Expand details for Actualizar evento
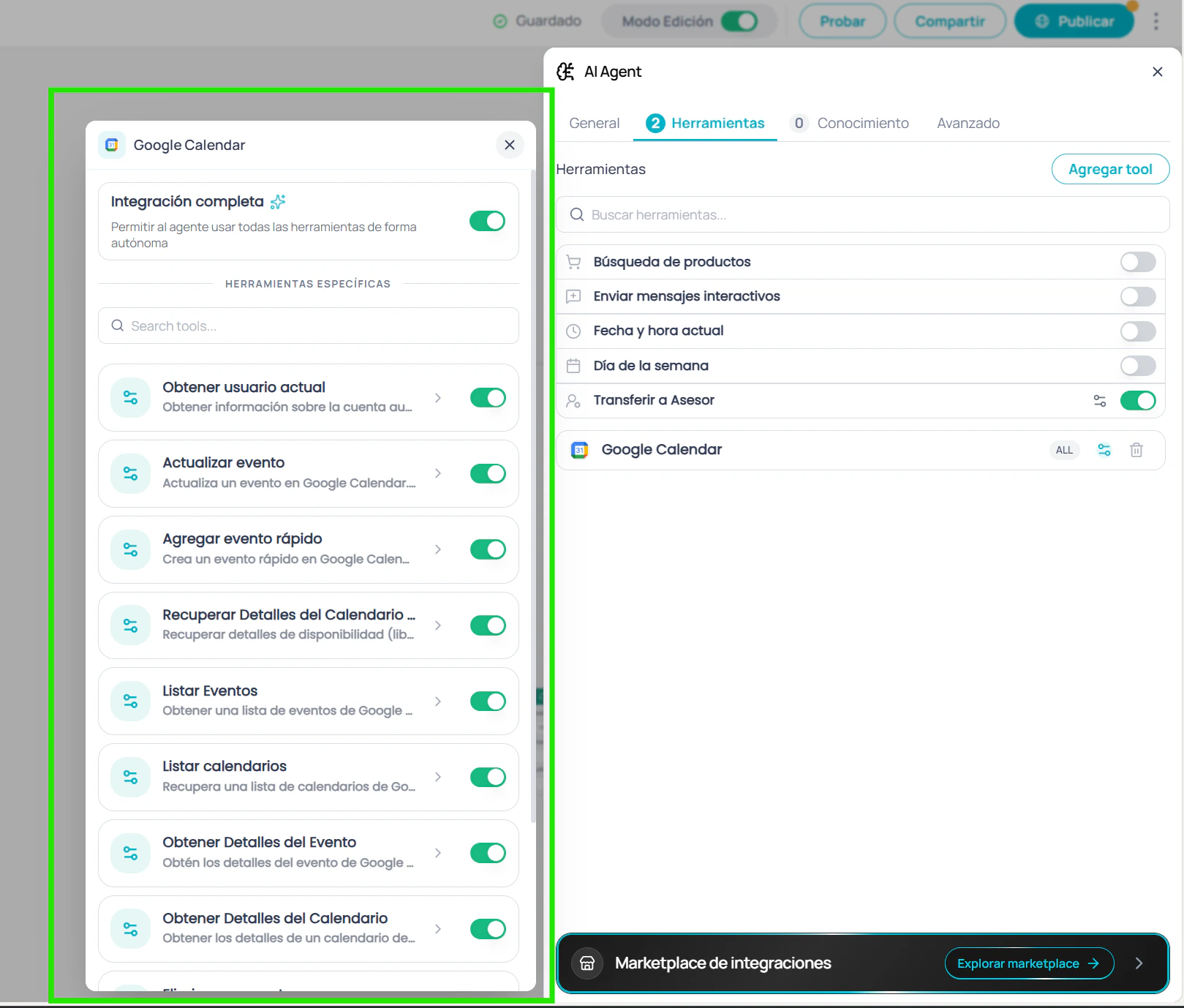Image resolution: width=1184 pixels, height=1008 pixels. point(437,473)
